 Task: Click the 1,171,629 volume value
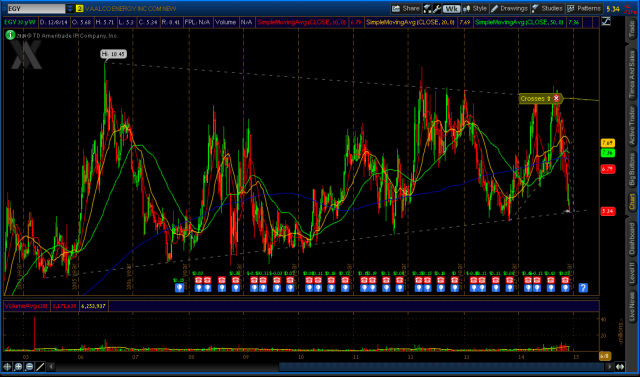coord(64,306)
